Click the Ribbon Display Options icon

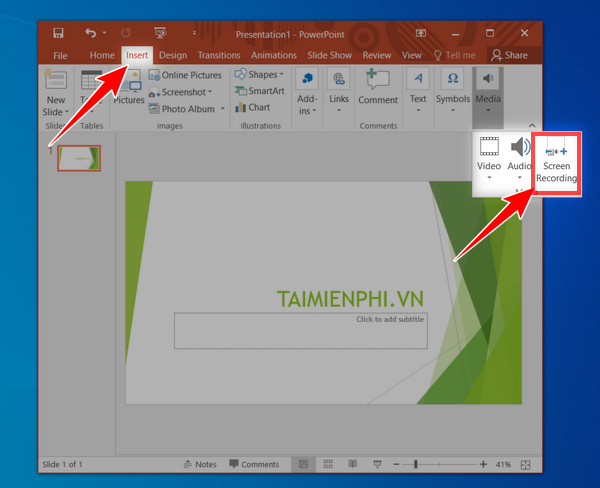[x=421, y=33]
